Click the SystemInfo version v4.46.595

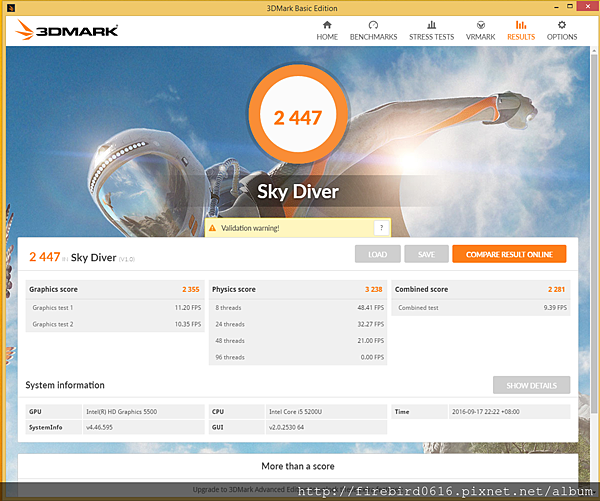coord(99,427)
